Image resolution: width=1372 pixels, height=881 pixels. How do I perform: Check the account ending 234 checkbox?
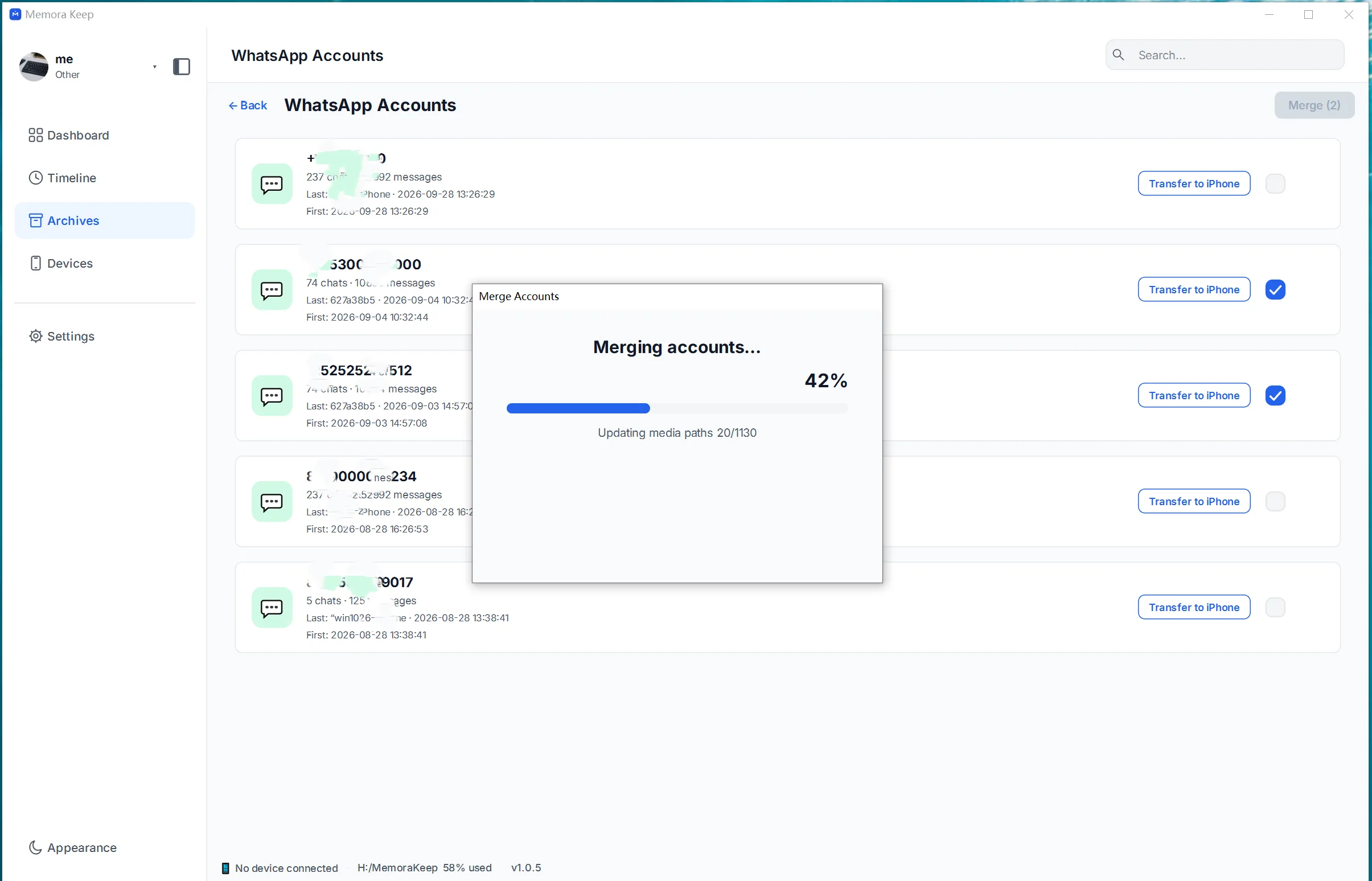point(1275,501)
